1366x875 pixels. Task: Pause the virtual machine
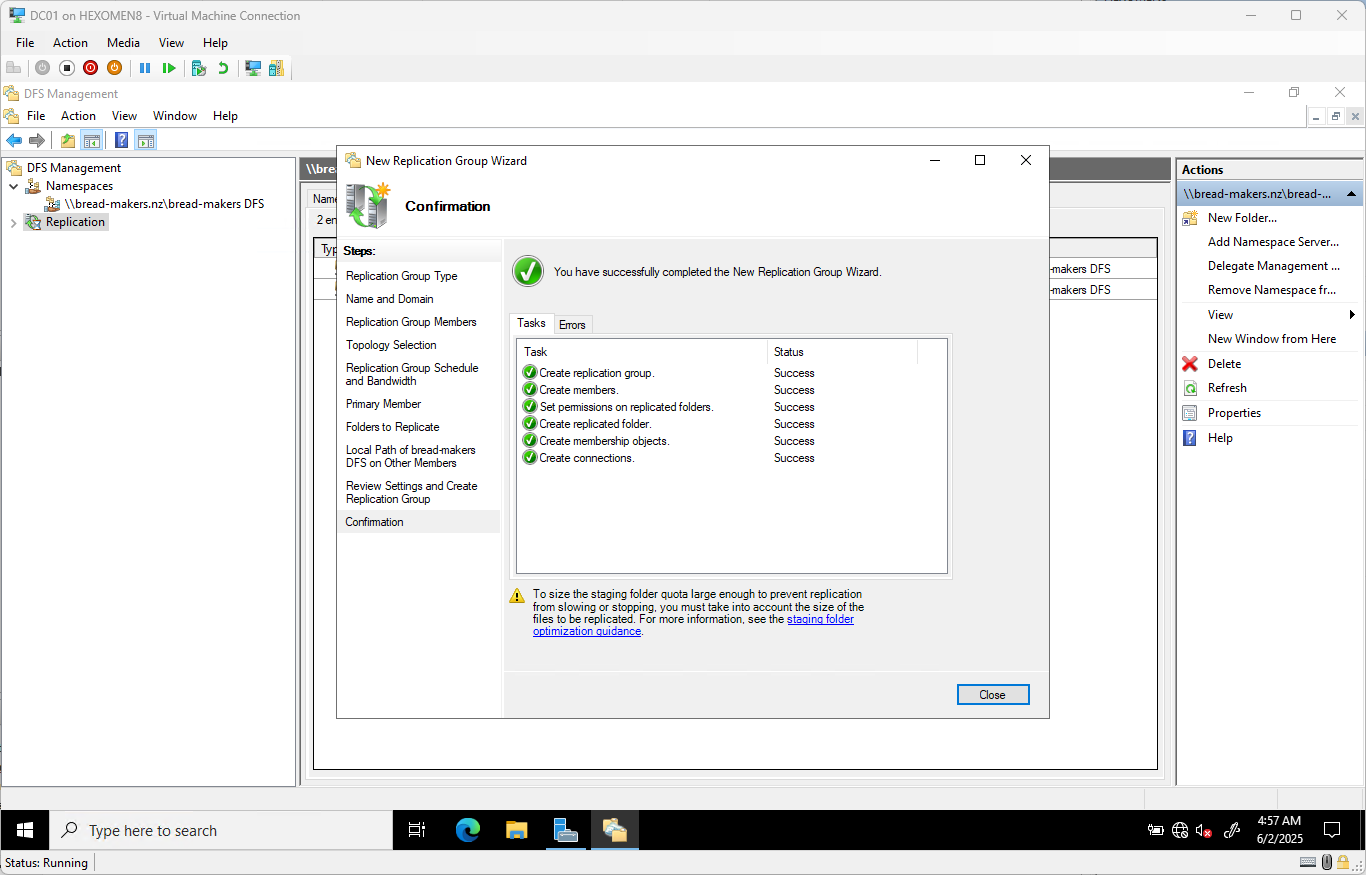147,67
